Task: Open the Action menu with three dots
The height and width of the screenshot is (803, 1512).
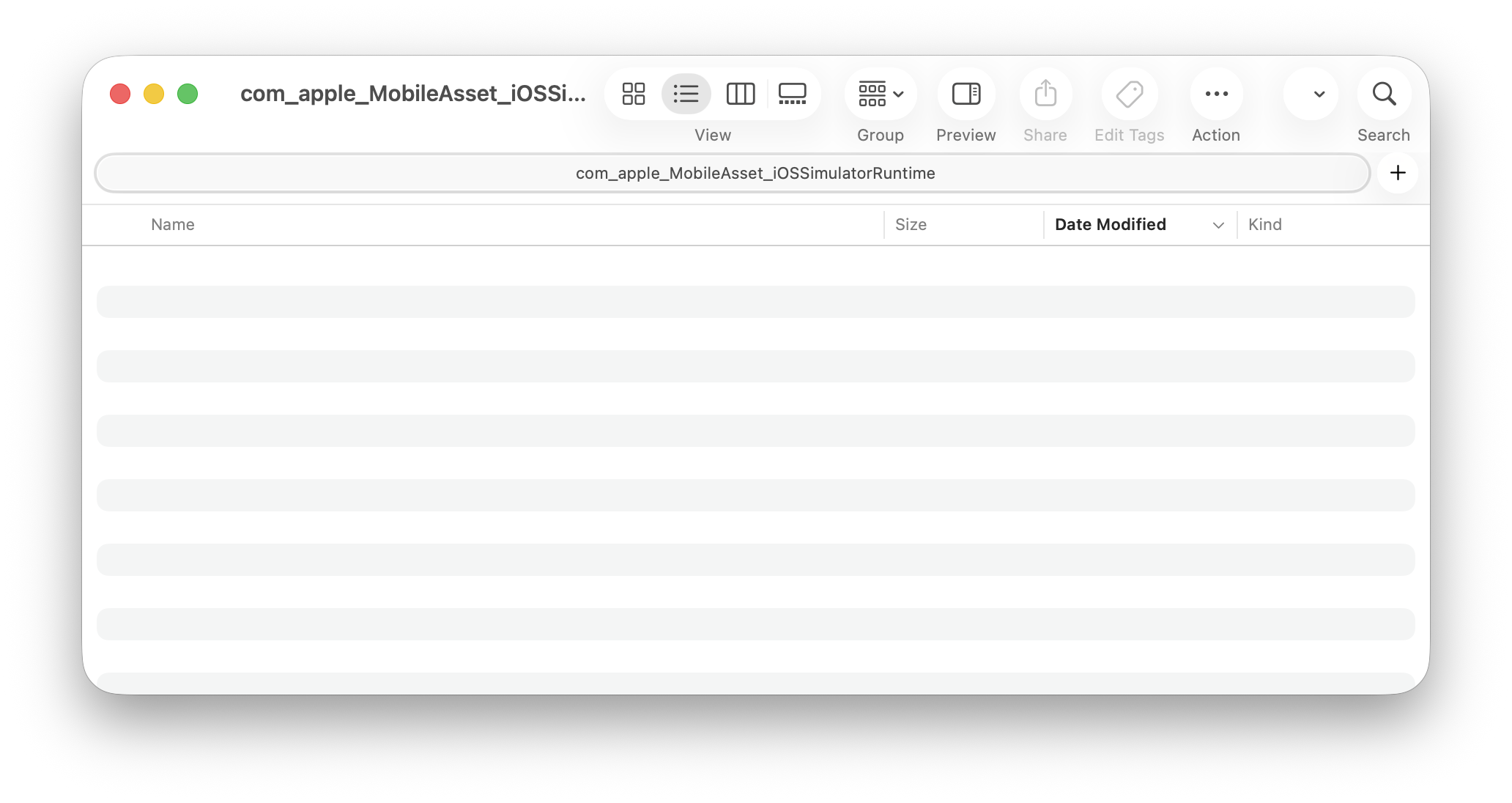Action: [1216, 94]
